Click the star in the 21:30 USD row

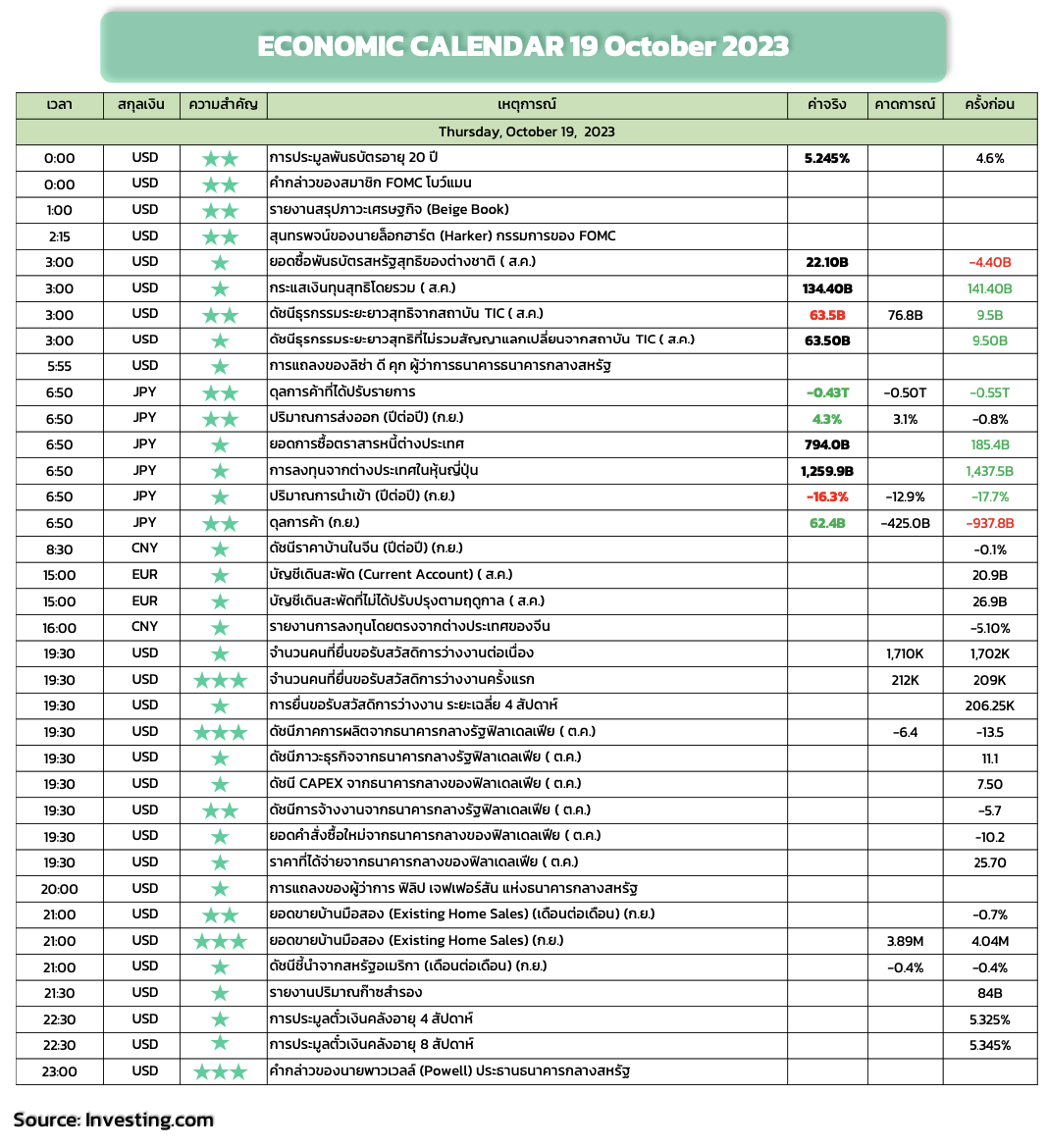[220, 994]
